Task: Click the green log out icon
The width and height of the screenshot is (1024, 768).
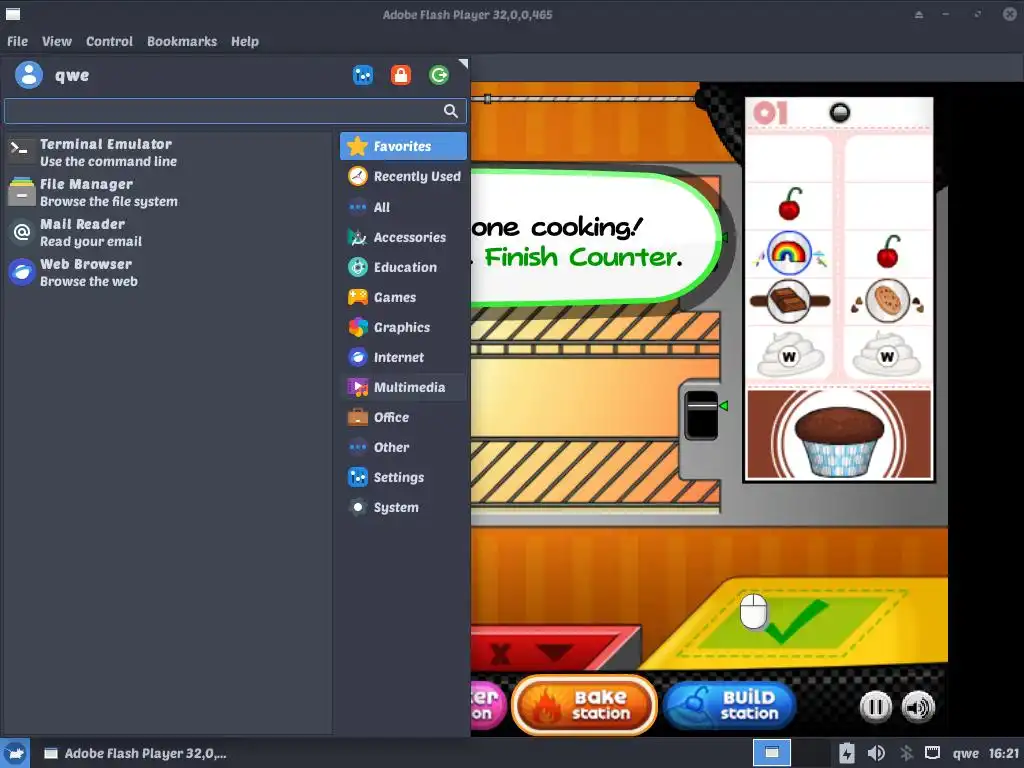Action: (x=439, y=75)
